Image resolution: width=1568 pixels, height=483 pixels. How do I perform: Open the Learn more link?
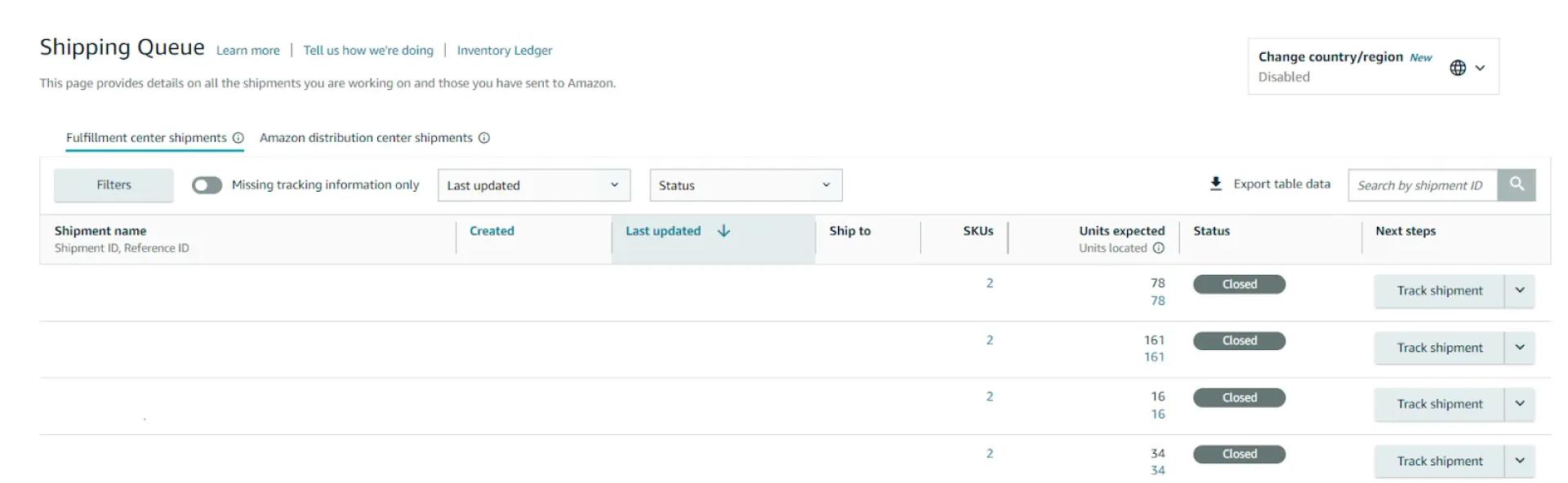247,51
